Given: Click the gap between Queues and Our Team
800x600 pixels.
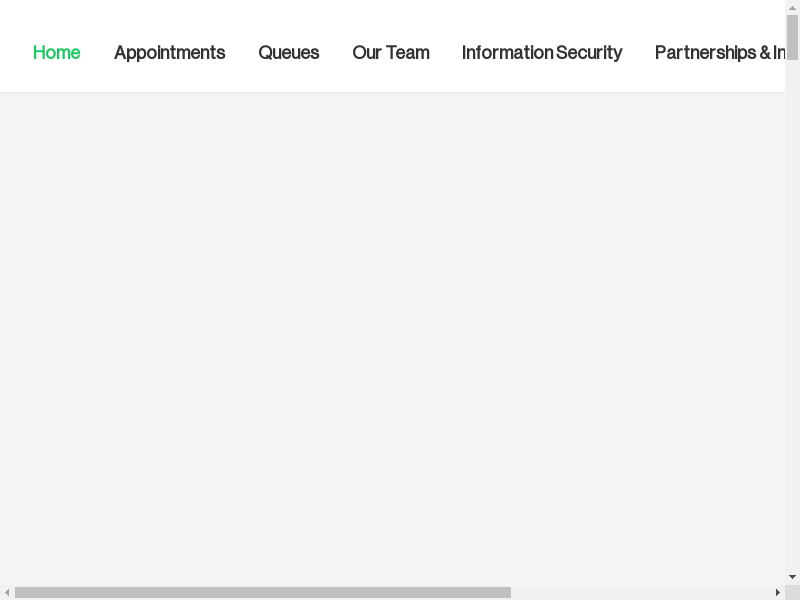Looking at the screenshot, I should (336, 53).
